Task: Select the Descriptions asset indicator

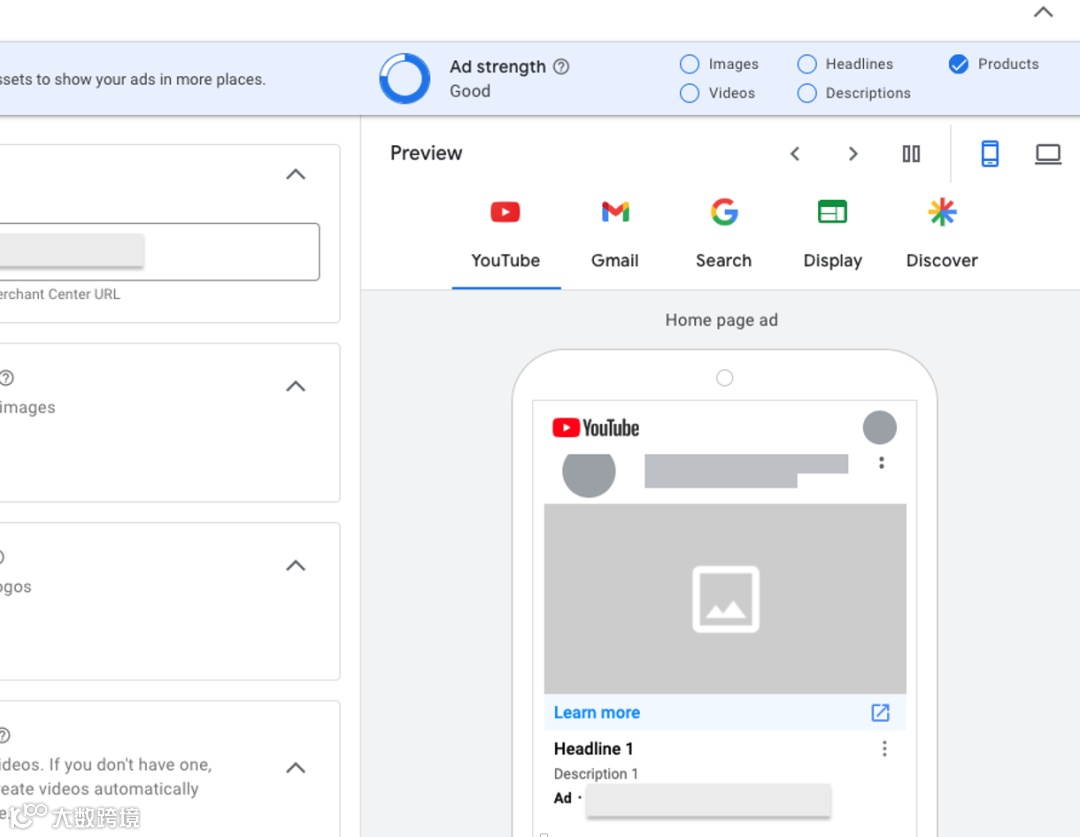Action: pos(807,93)
